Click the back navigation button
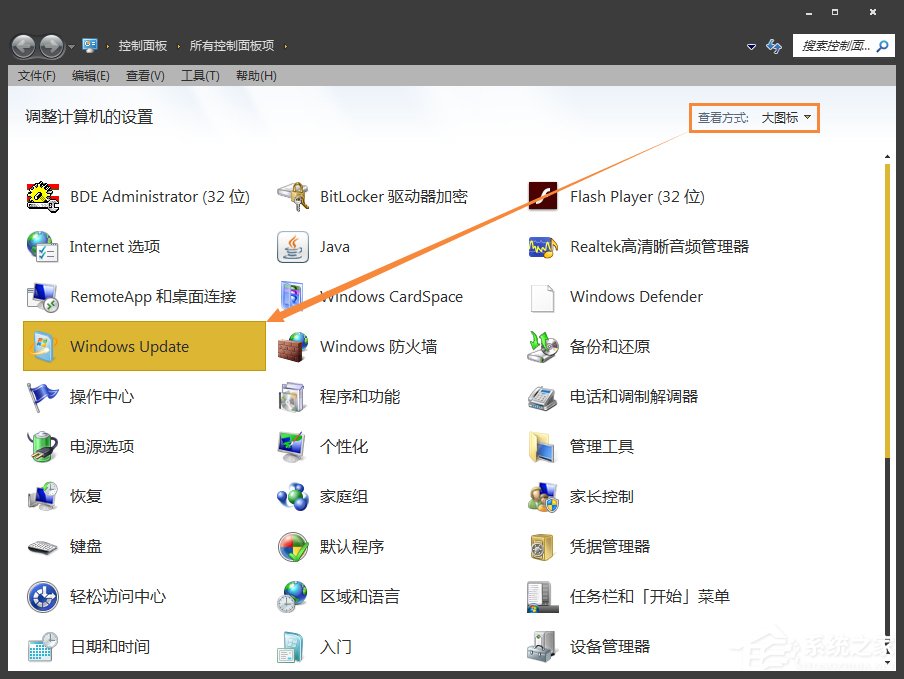The height and width of the screenshot is (679, 904). 22,46
